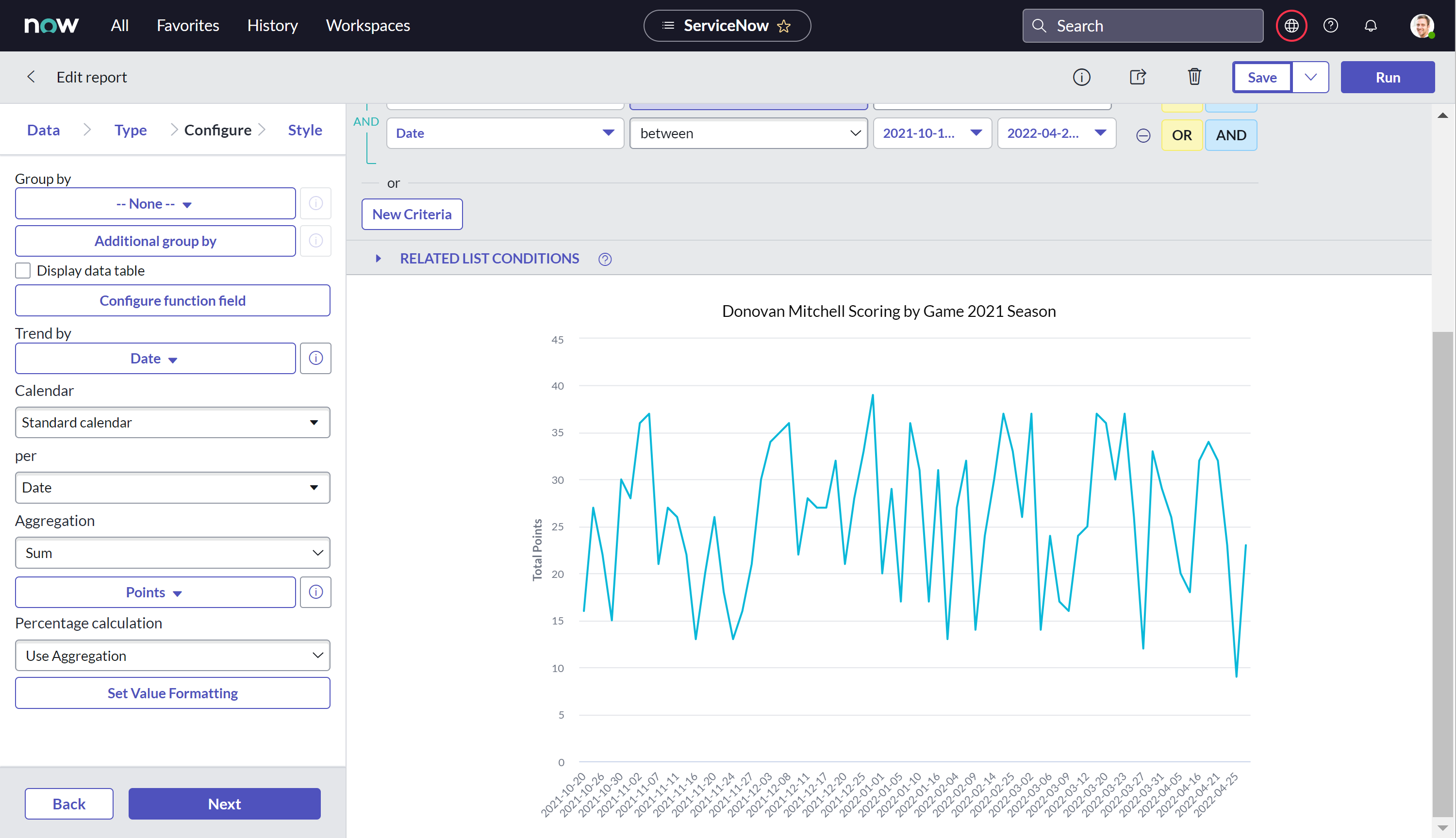Add an OR condition to Date row

pyautogui.click(x=1181, y=135)
